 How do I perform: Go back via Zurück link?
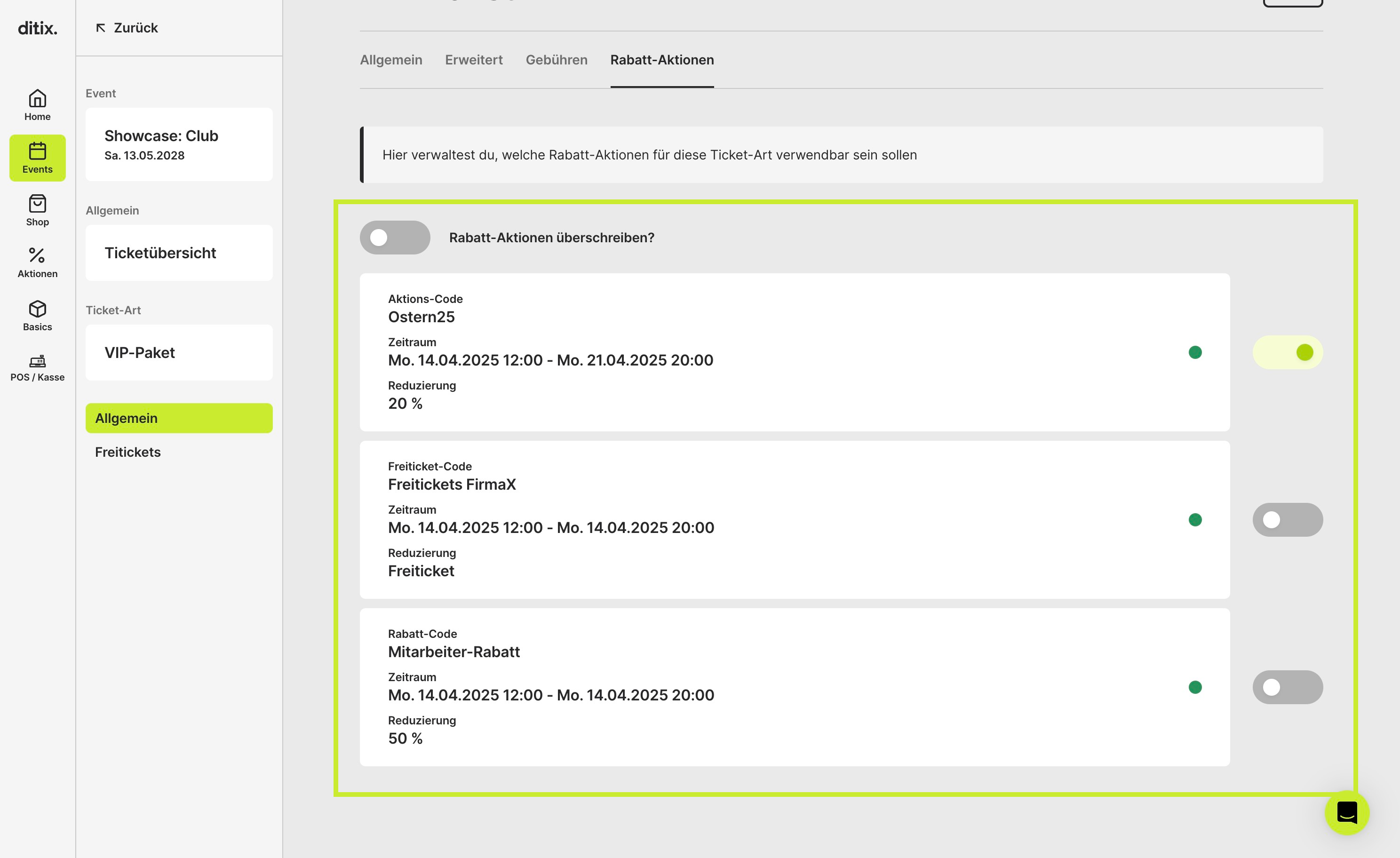point(127,28)
